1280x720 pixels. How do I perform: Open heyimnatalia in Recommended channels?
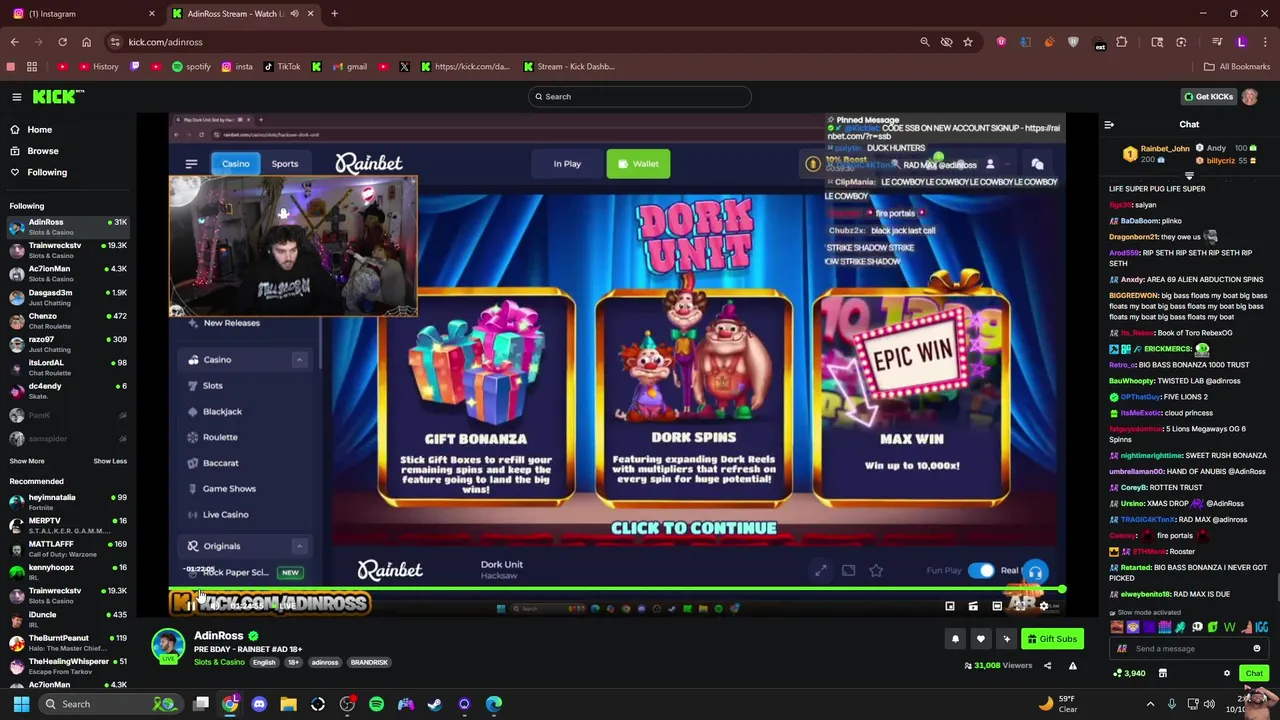click(68, 502)
